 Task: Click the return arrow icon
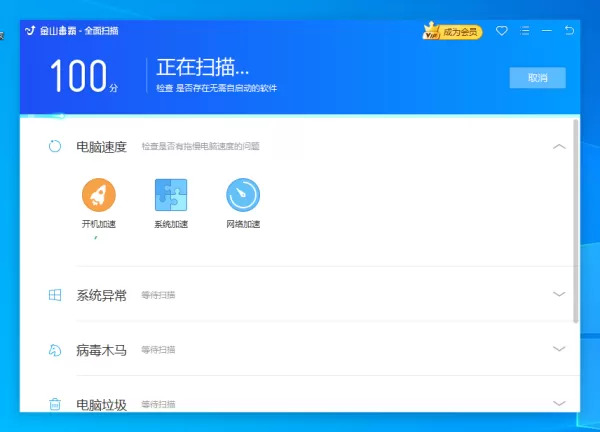tap(569, 30)
